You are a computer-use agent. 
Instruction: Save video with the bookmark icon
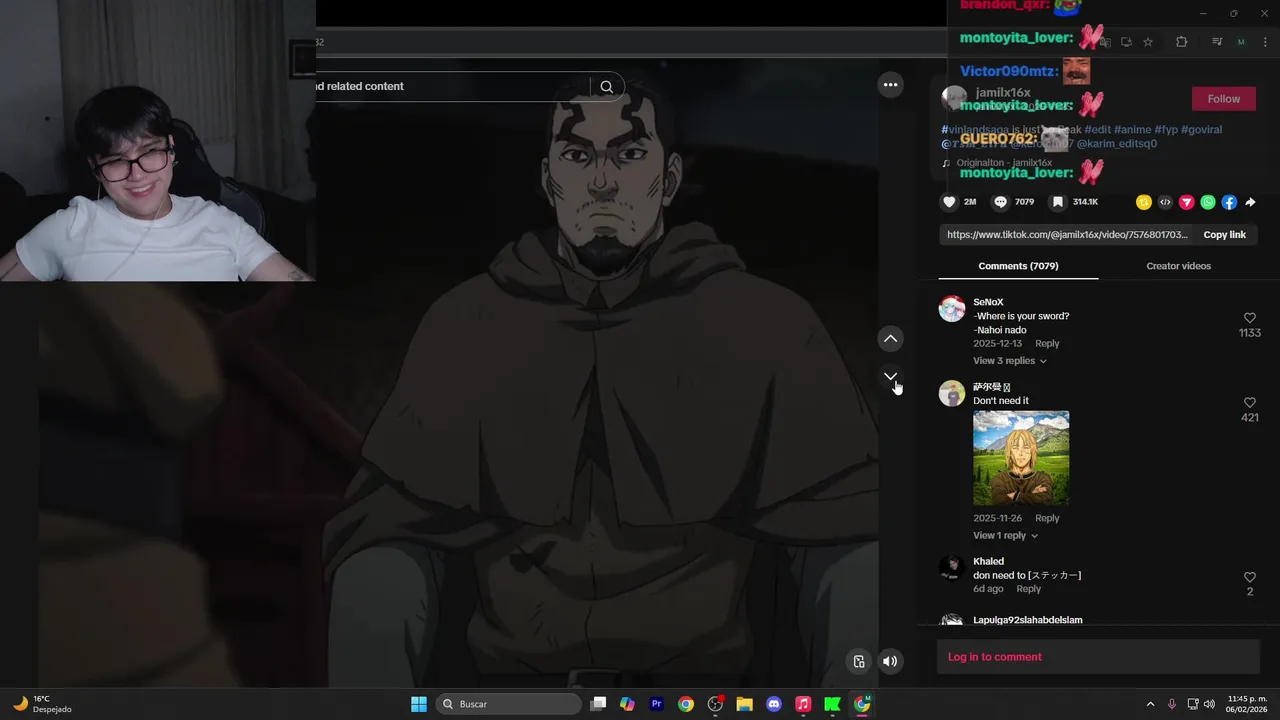tap(1057, 202)
